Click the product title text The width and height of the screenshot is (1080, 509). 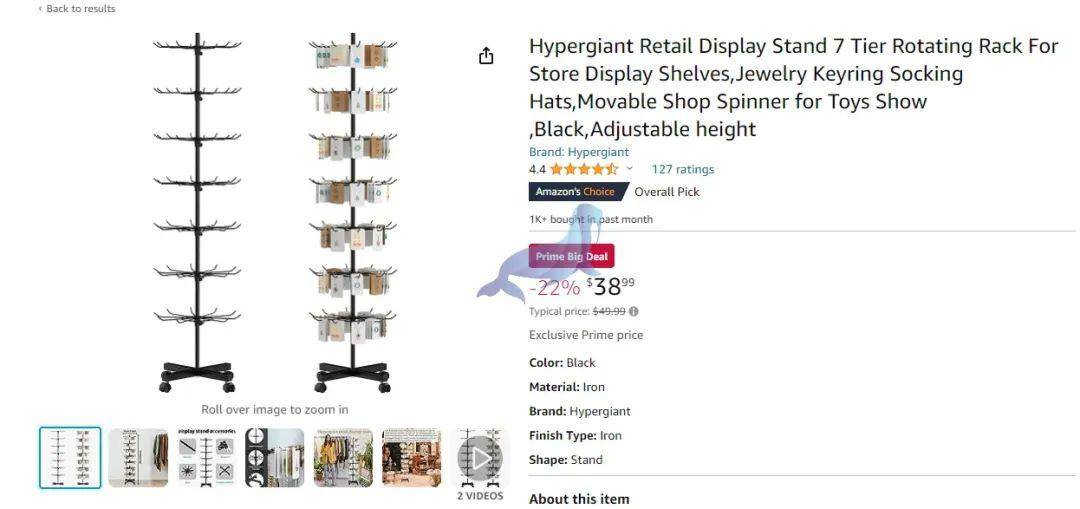pos(793,87)
